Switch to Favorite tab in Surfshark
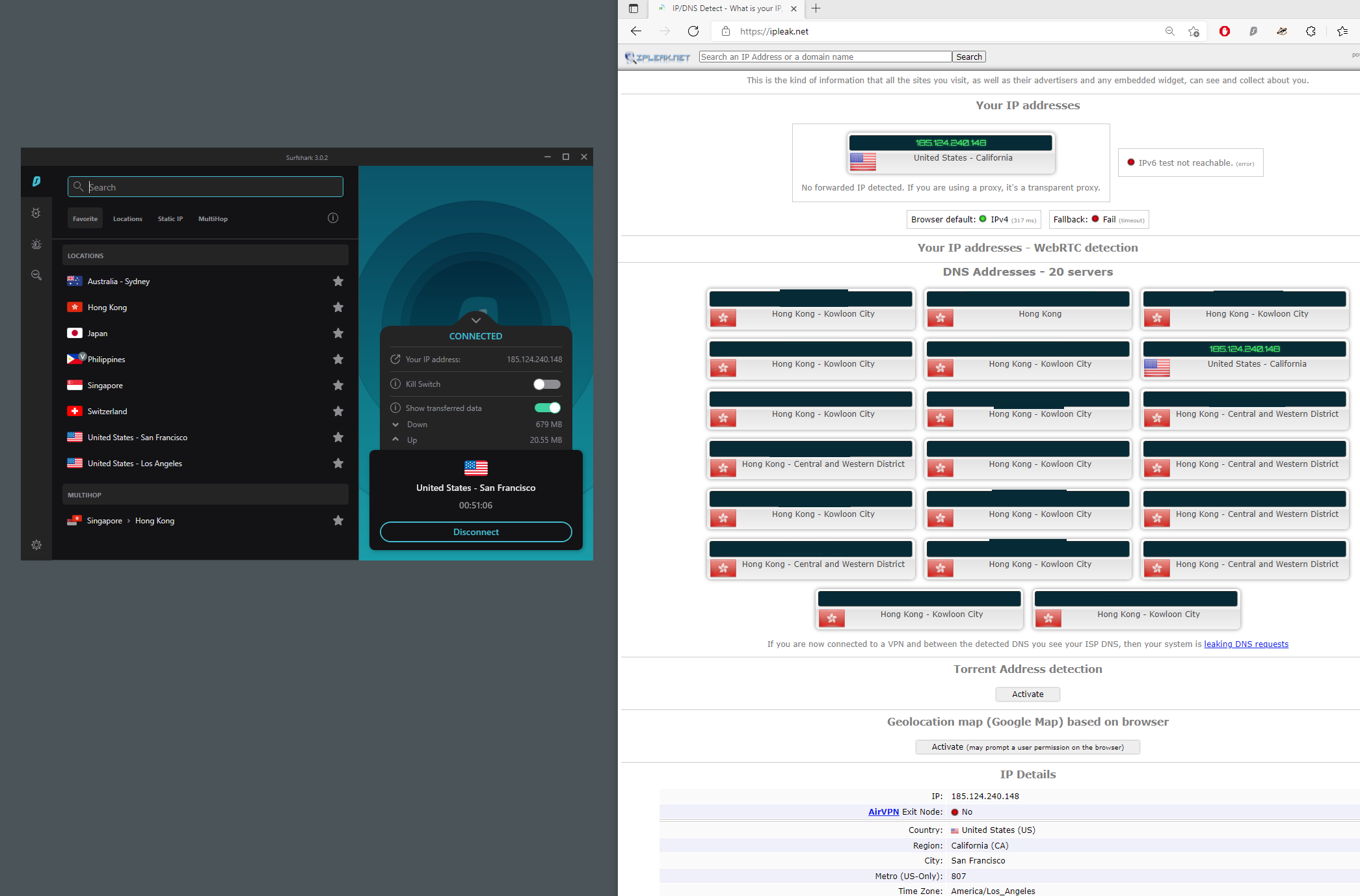Viewport: 1360px width, 896px height. [85, 218]
